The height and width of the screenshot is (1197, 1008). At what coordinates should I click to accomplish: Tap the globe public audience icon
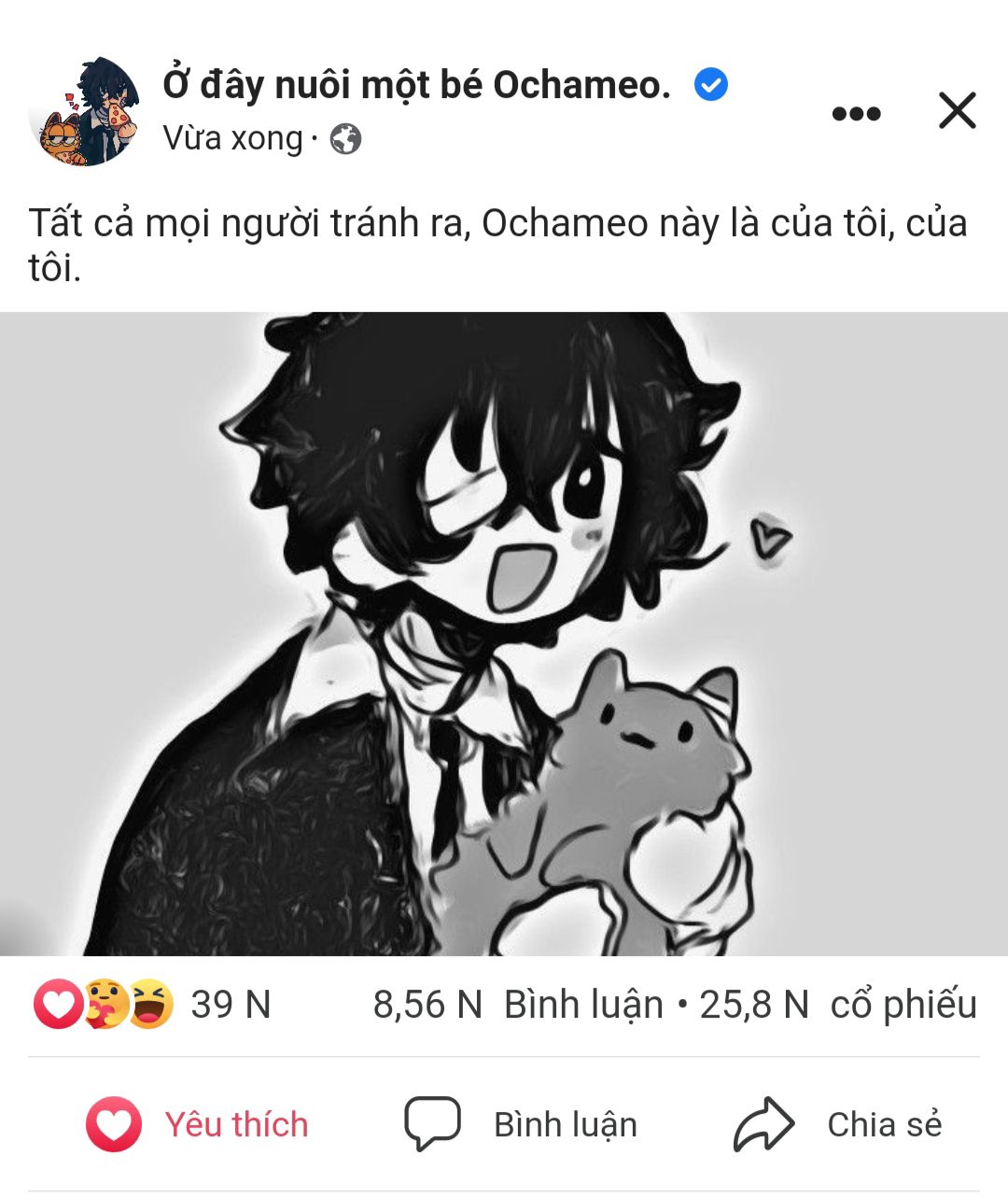pos(345,139)
